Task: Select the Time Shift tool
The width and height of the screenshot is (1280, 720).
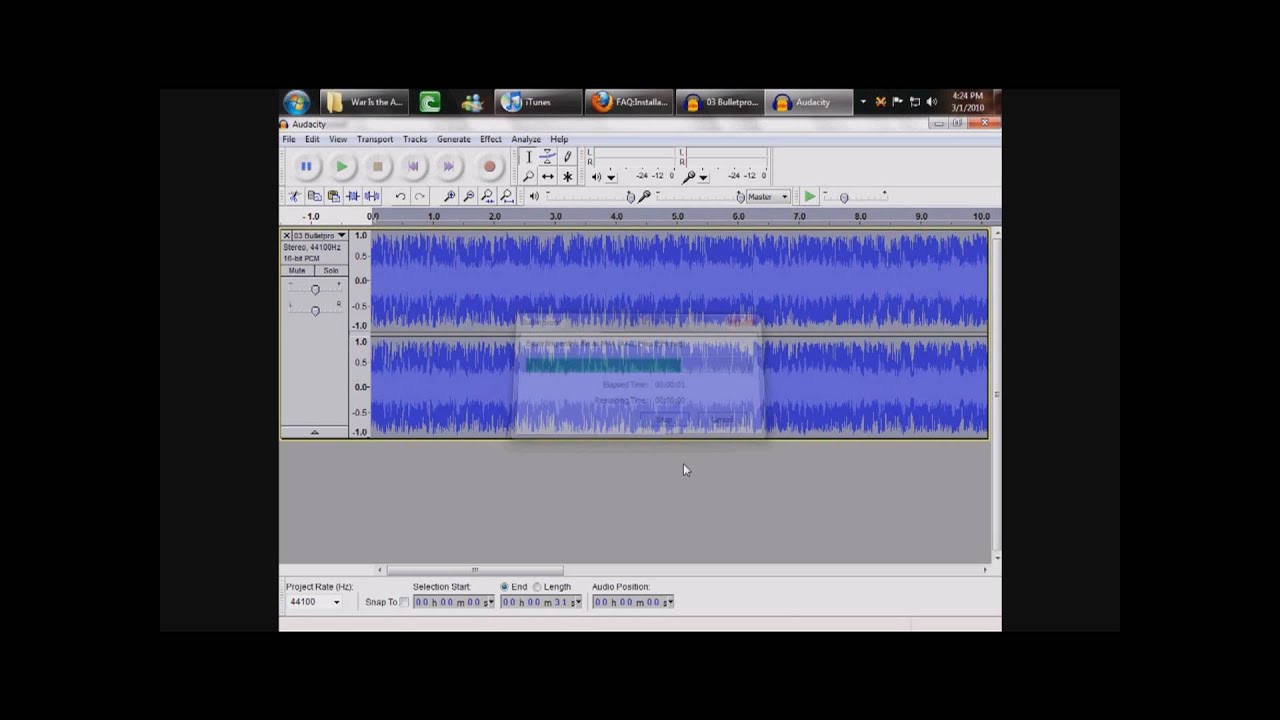Action: pyautogui.click(x=548, y=177)
